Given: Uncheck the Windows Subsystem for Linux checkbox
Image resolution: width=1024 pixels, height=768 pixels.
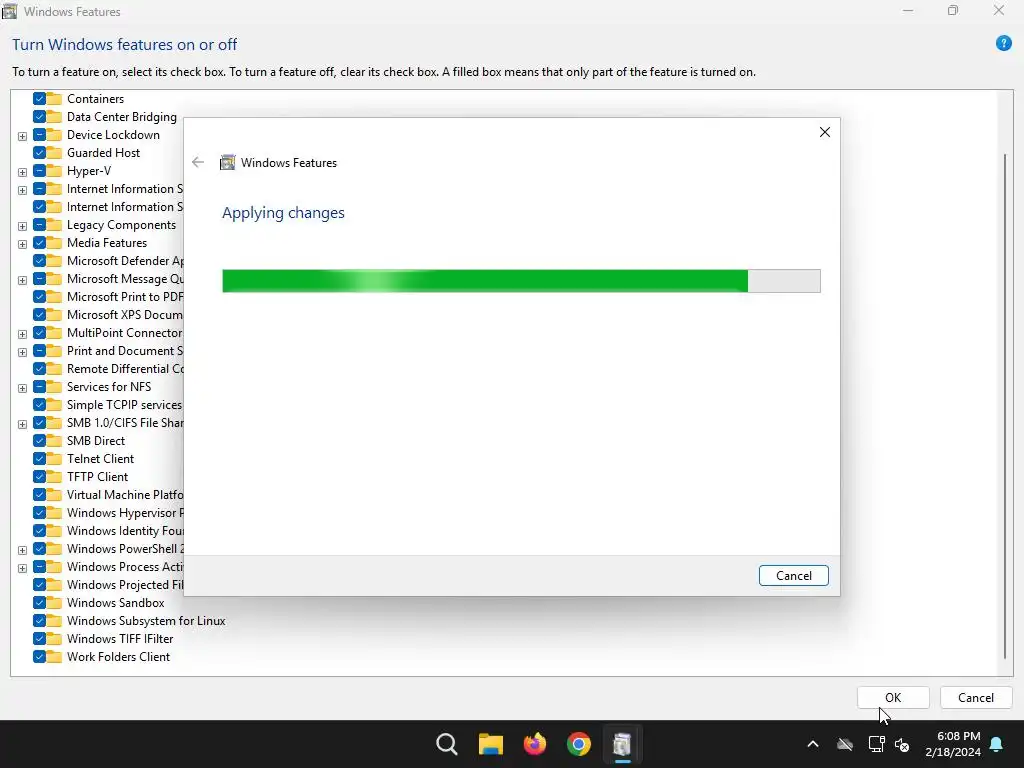Looking at the screenshot, I should [39, 621].
